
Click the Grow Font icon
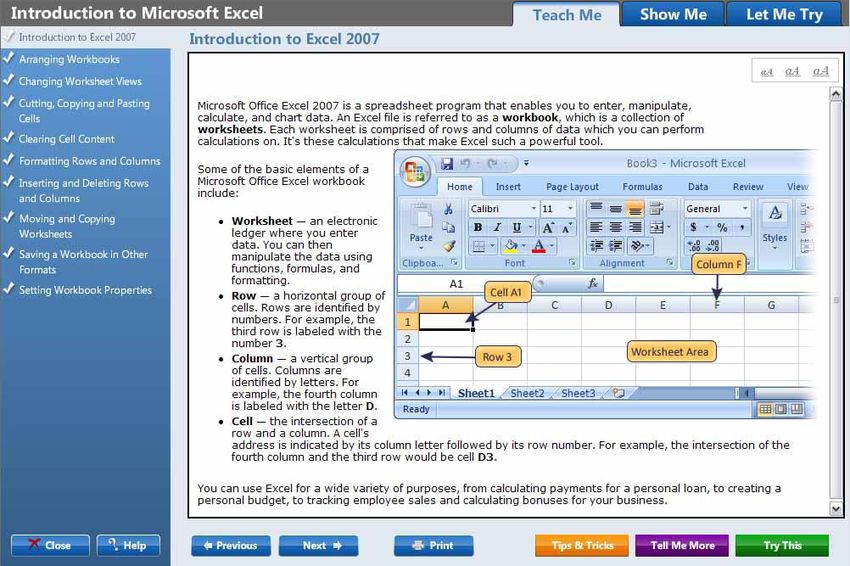pos(548,228)
